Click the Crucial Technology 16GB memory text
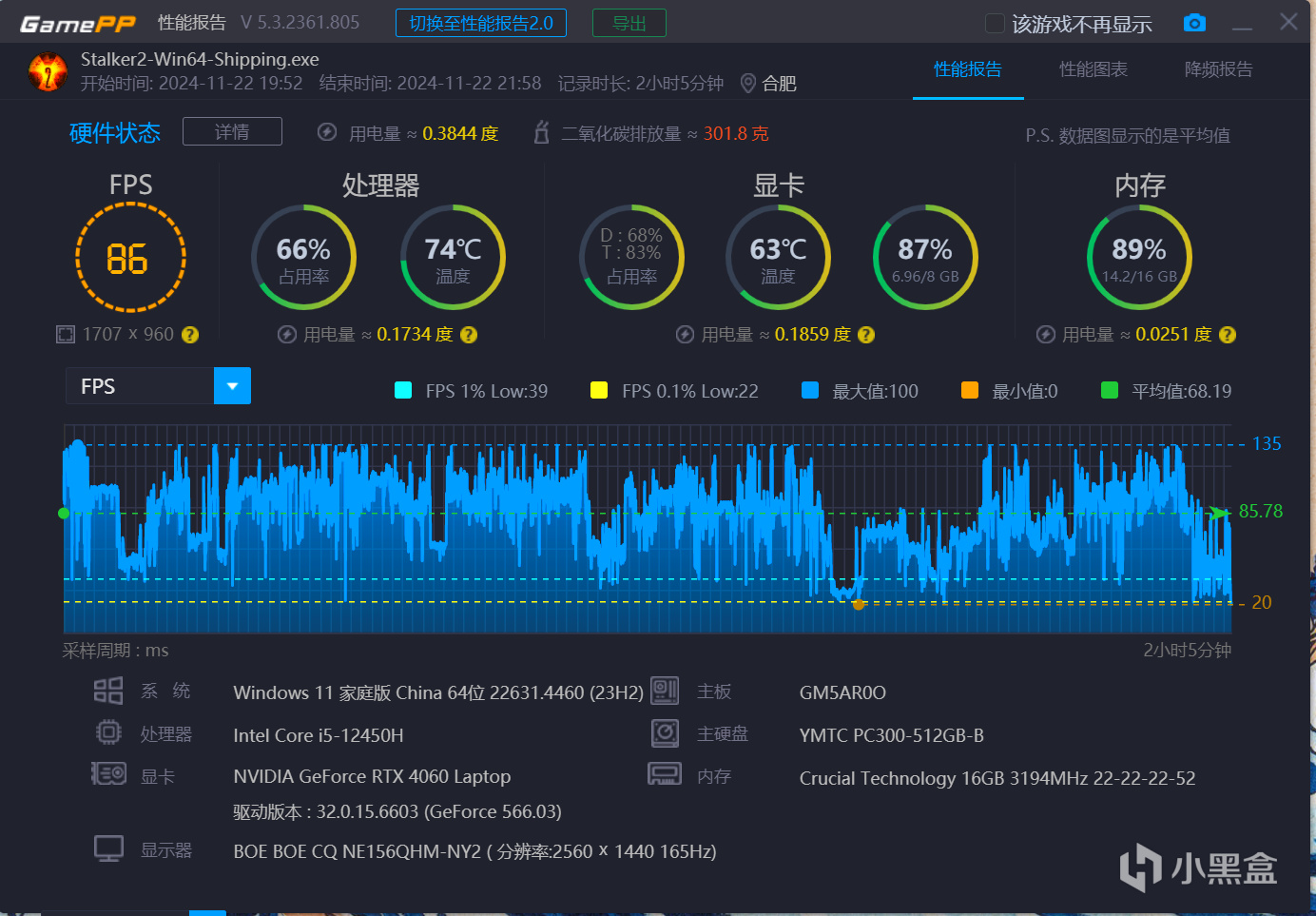This screenshot has height=916, width=1316. pyautogui.click(x=997, y=778)
